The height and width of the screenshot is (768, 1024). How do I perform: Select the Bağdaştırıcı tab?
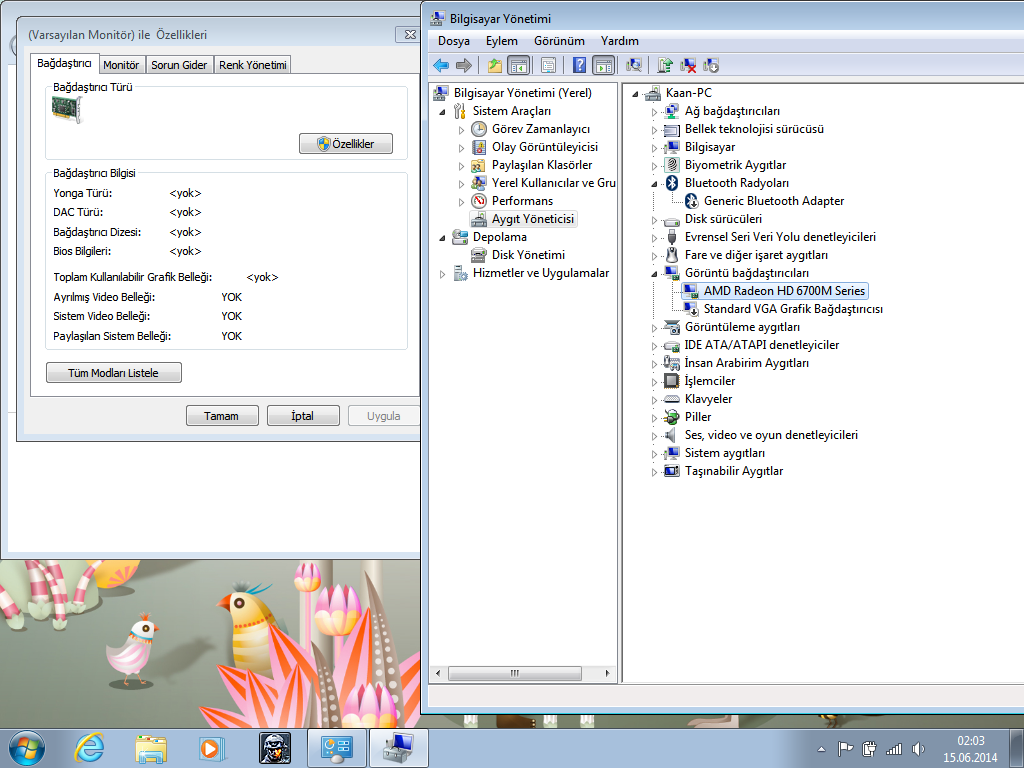(64, 63)
